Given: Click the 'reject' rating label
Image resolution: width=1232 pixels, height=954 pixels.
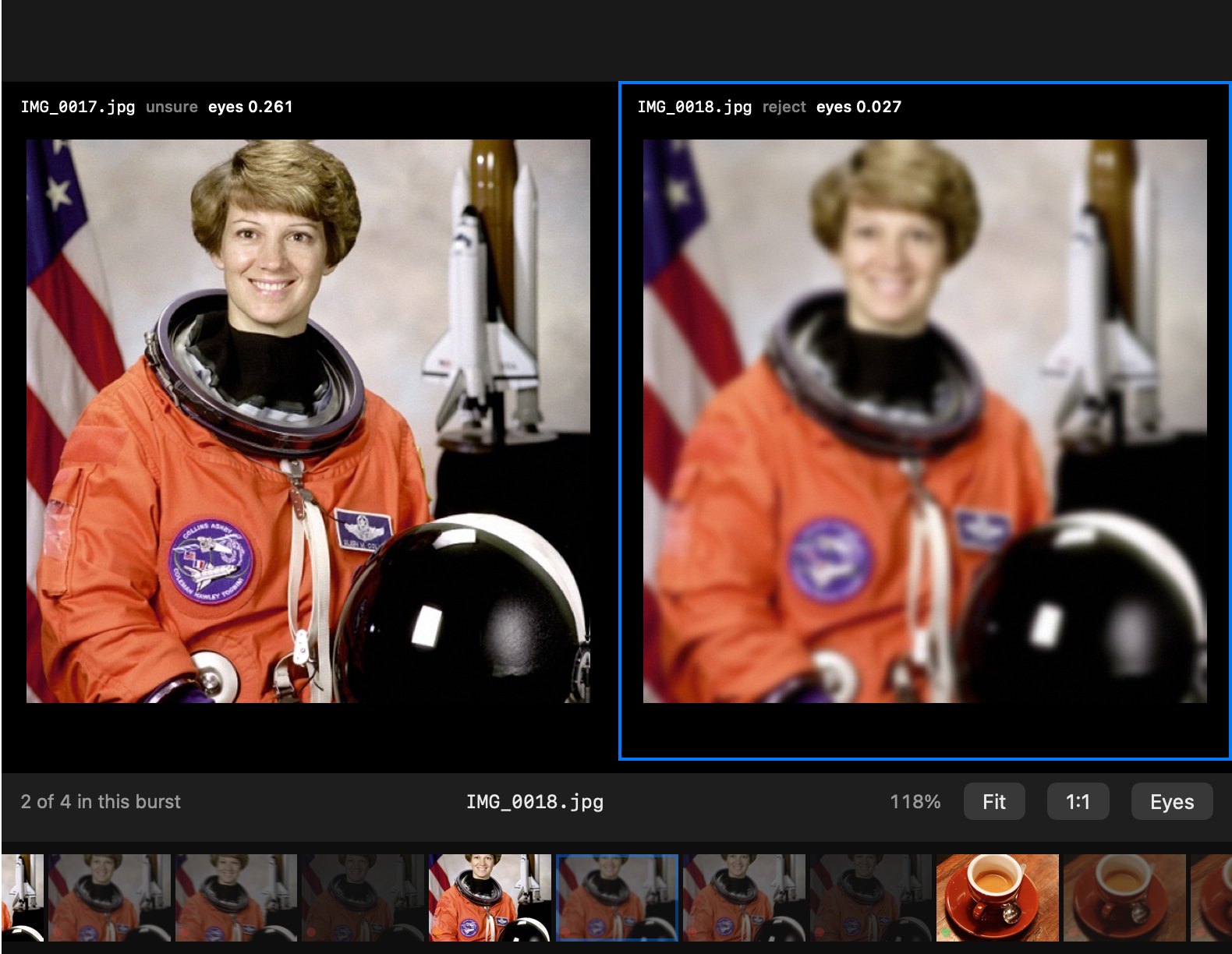Looking at the screenshot, I should point(784,107).
